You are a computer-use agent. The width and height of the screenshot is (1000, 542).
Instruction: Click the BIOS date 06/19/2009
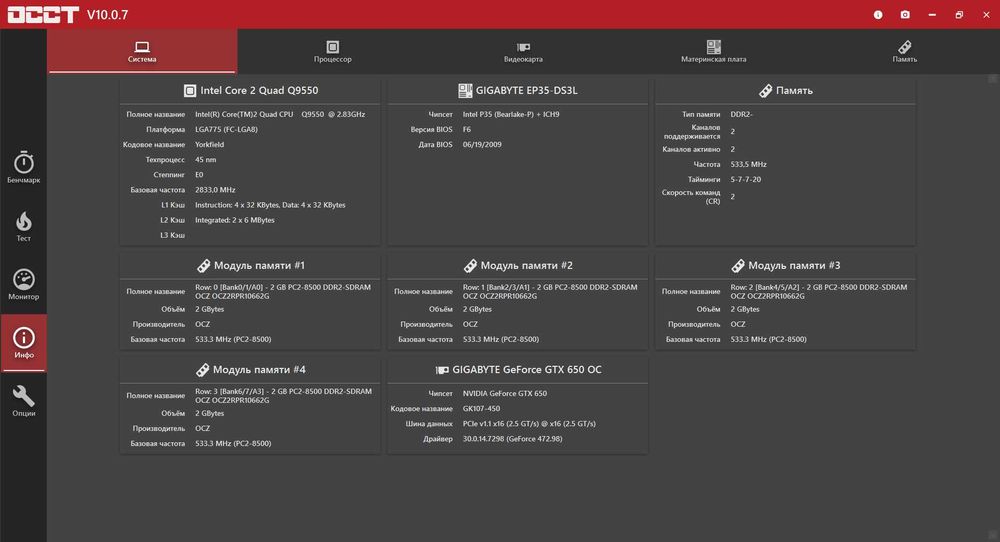pos(482,145)
